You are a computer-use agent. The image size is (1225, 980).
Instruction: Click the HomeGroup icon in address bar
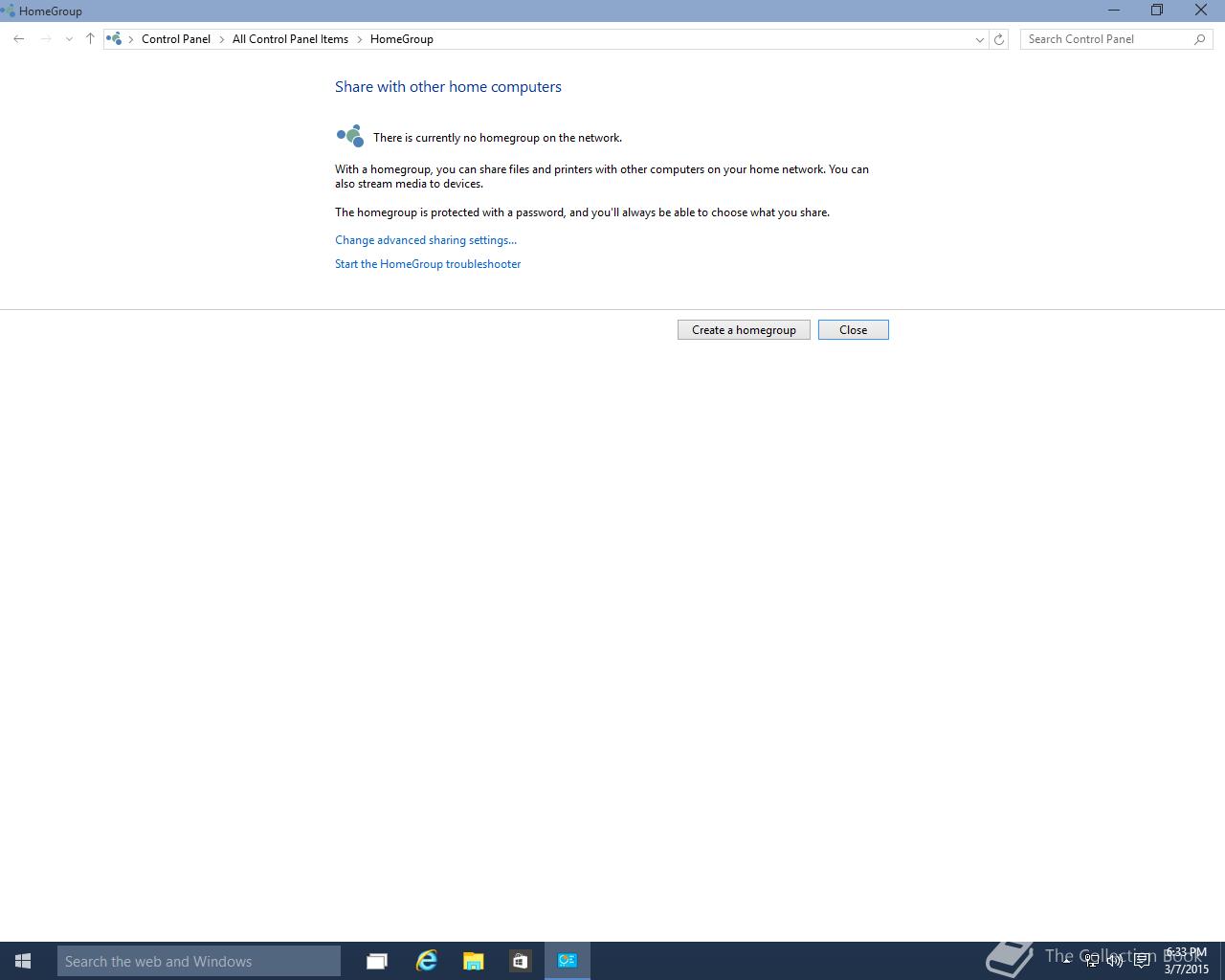click(114, 39)
